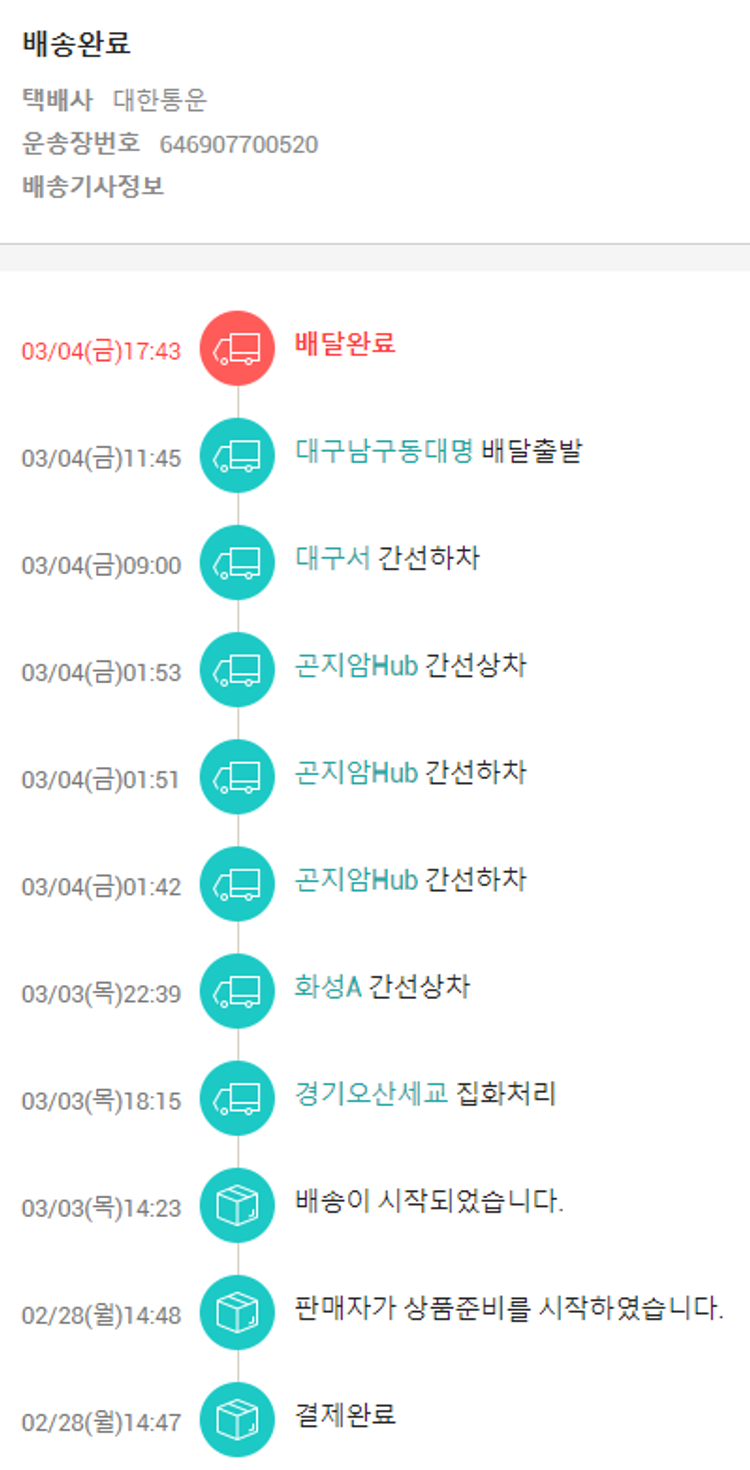The height and width of the screenshot is (1470, 750).
Task: Click the 03/04(금)17:43 timestamp
Action: tap(101, 352)
